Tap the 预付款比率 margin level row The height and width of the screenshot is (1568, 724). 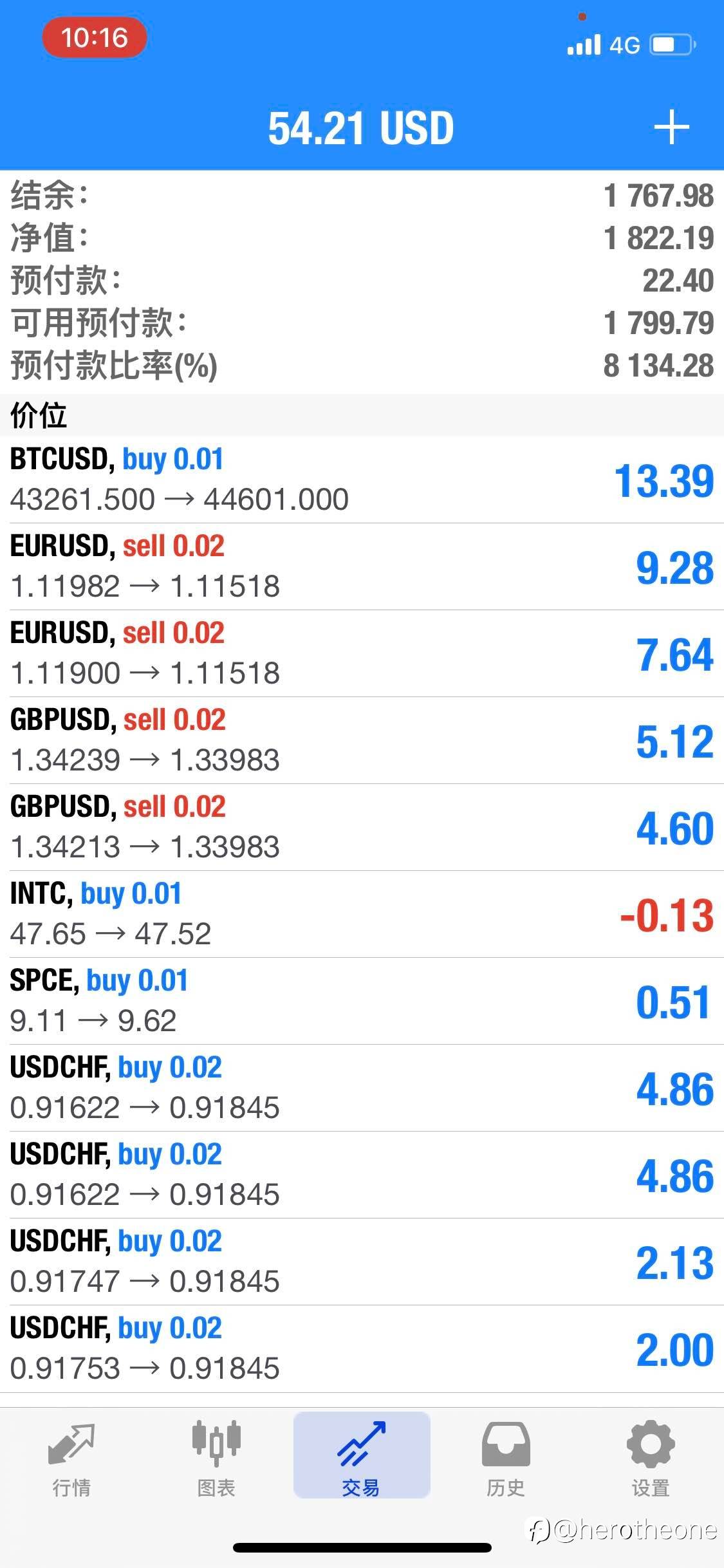click(362, 366)
